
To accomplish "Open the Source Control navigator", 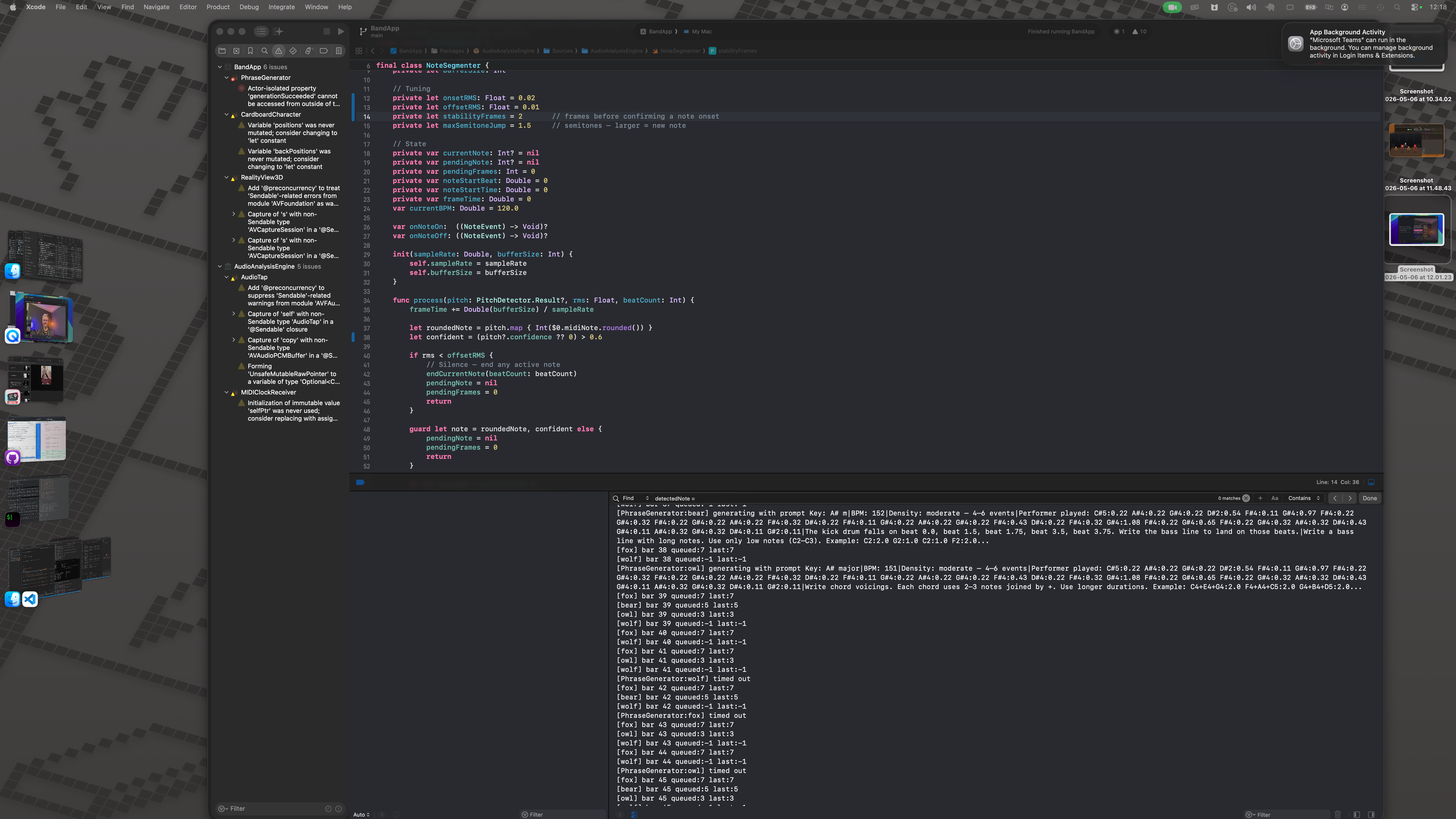I will tap(236, 51).
